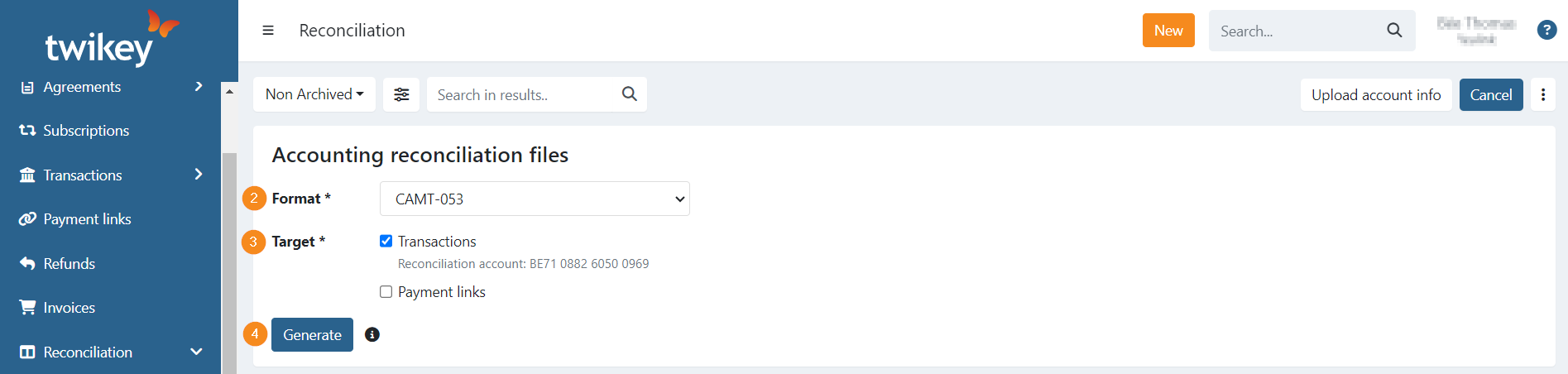The image size is (1568, 374).
Task: Enable the Payment links checkbox
Action: coord(386,291)
